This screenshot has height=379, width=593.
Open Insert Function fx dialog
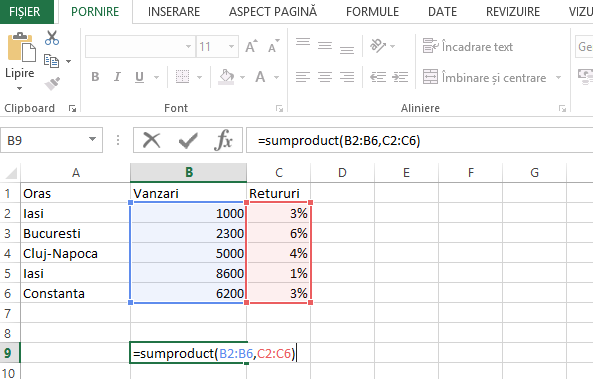pyautogui.click(x=223, y=140)
